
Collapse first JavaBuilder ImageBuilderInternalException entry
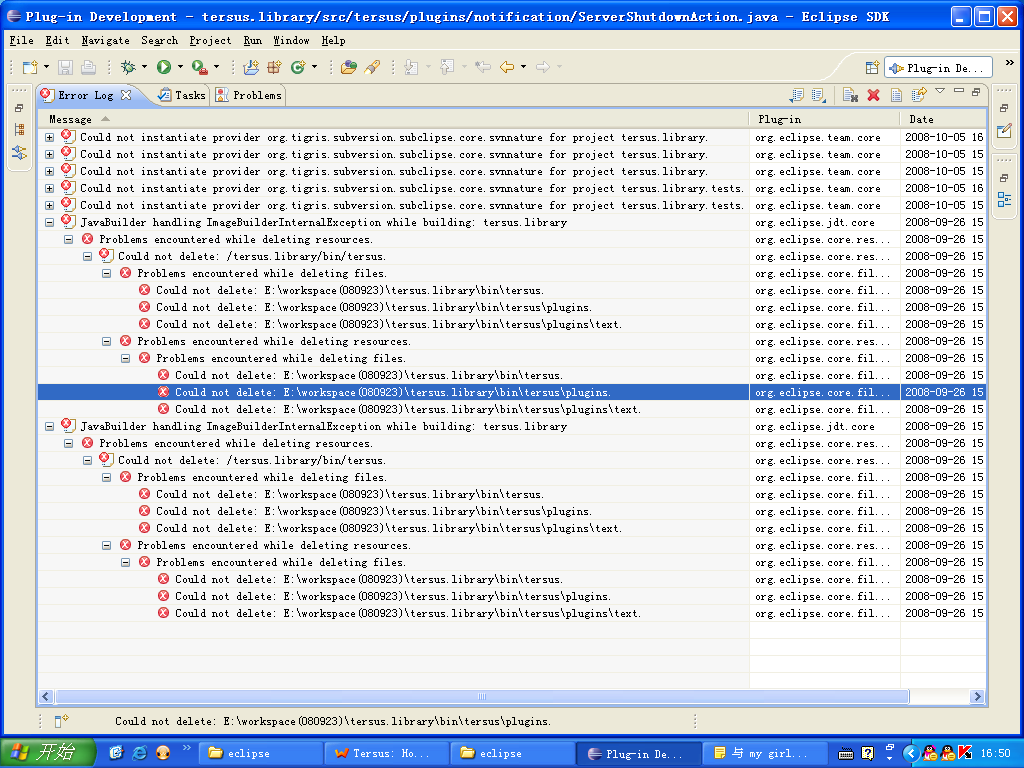coord(50,223)
